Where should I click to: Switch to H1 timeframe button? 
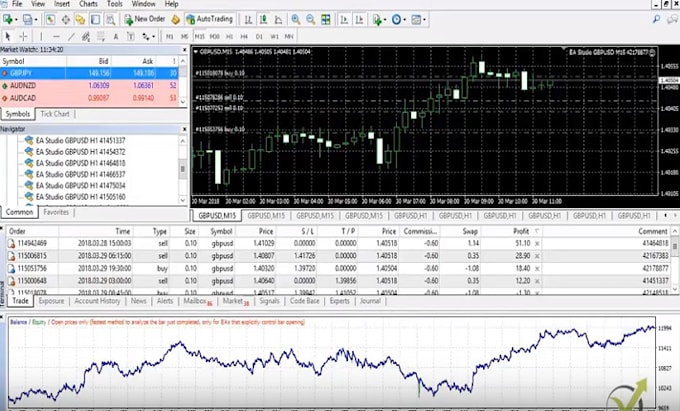231,37
